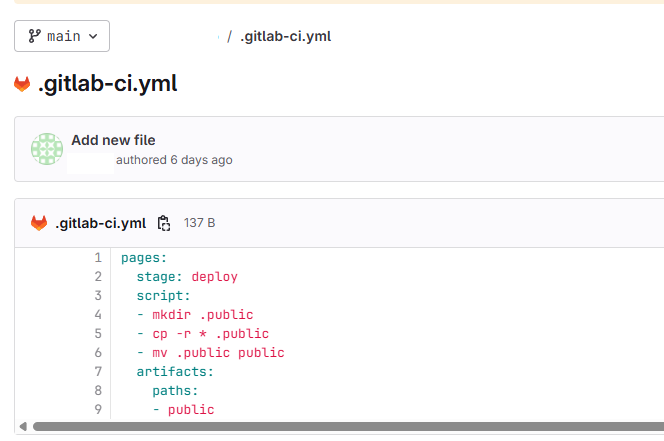This screenshot has width=664, height=441.
Task: Click the large .gitlab-ci.yml page heading
Action: [x=108, y=84]
